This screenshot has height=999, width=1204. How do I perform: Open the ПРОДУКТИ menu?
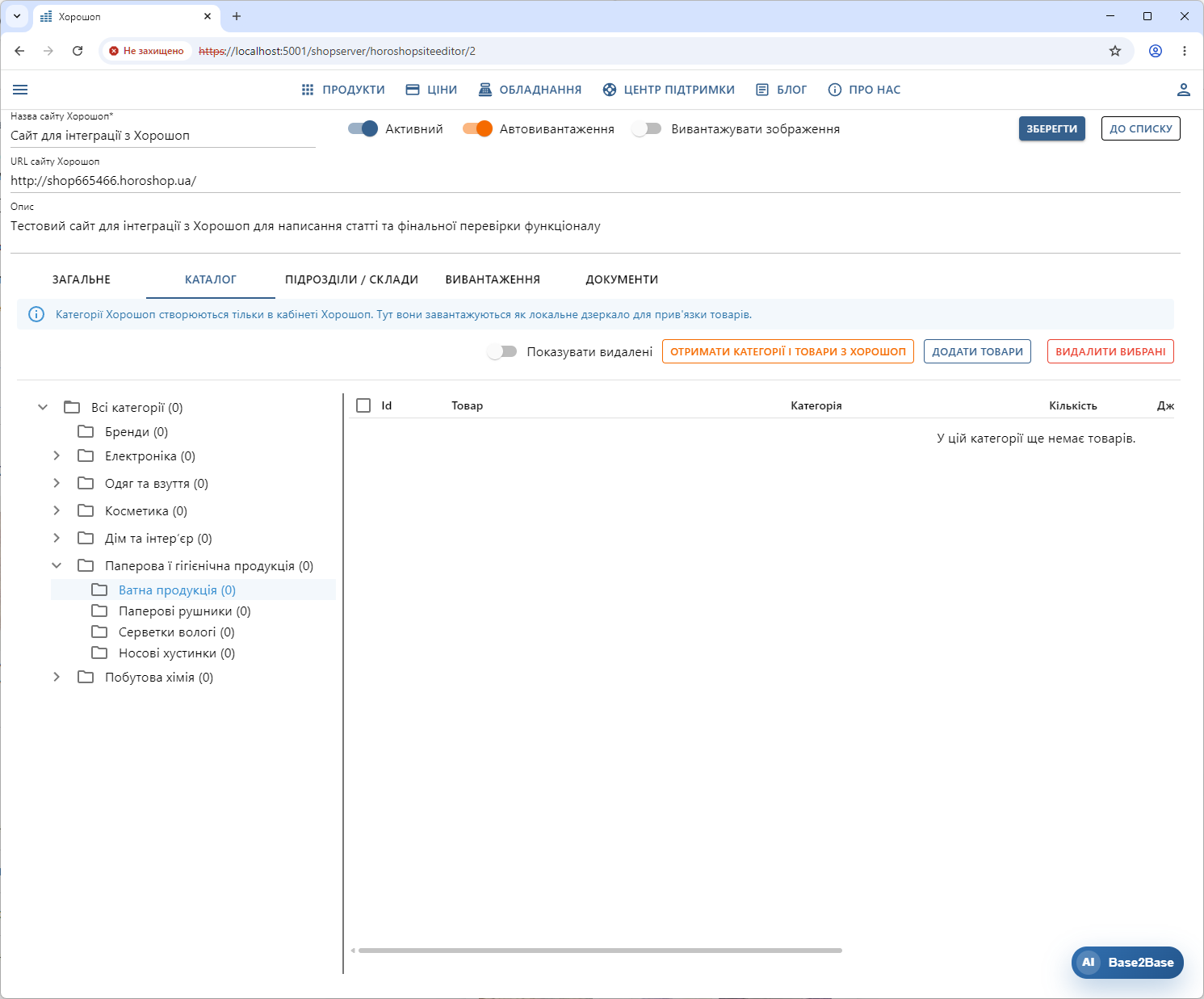(x=343, y=90)
